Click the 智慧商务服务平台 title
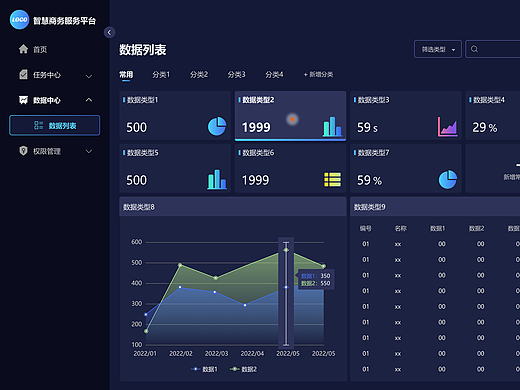 pos(64,21)
